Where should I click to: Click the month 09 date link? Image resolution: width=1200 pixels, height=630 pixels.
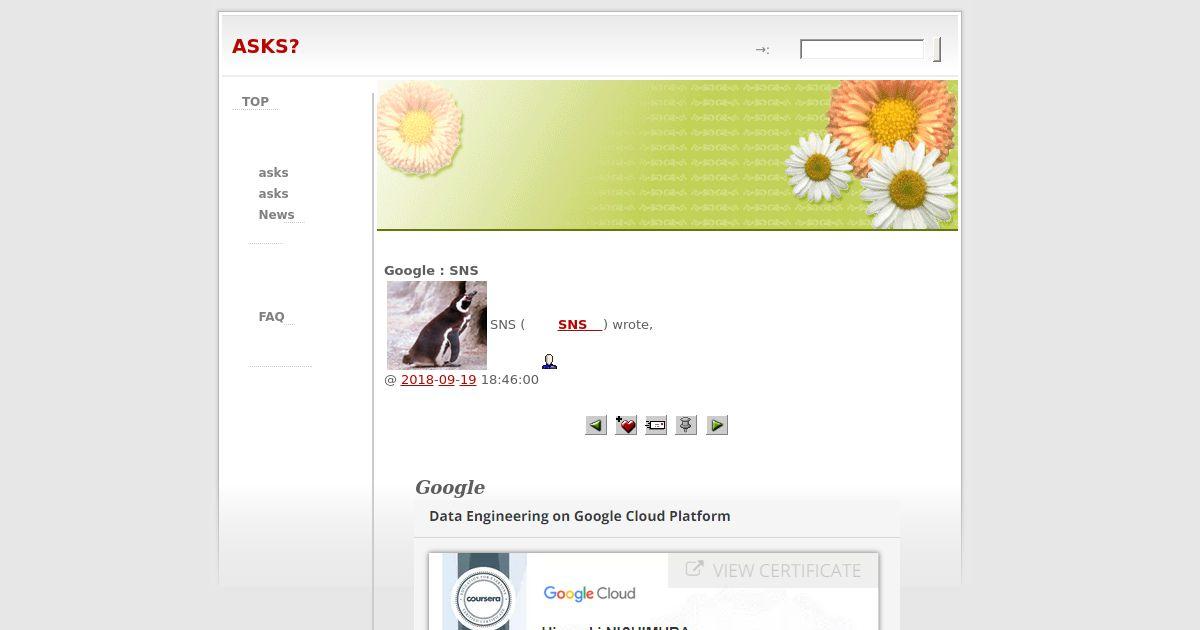point(447,379)
